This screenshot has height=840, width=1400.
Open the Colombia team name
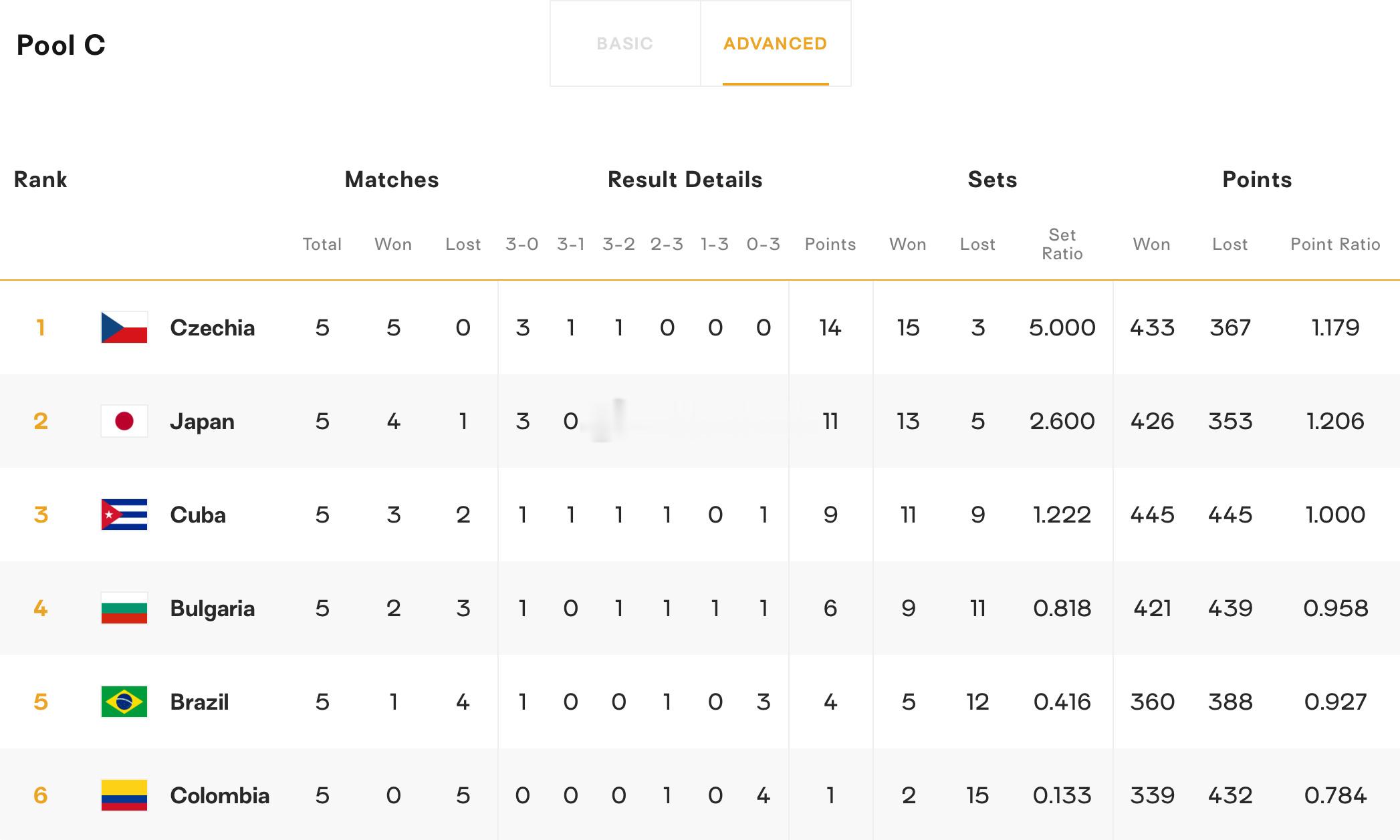220,796
